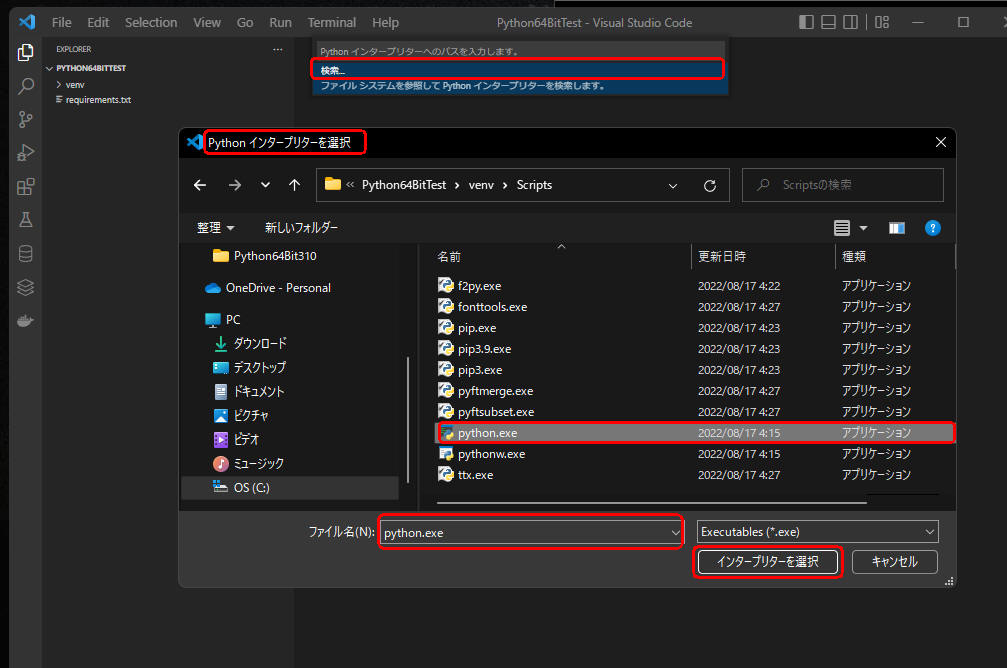Open the Extensions view

coord(26,186)
